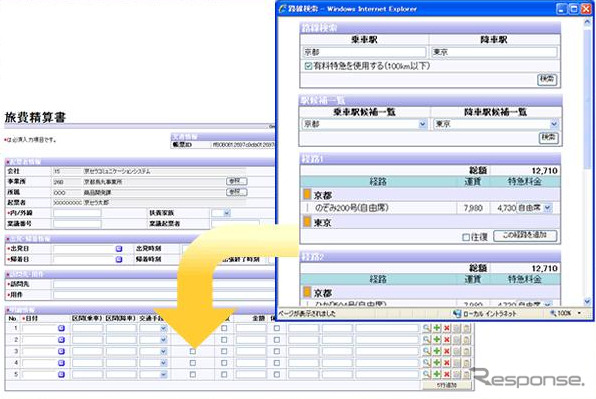This screenshot has height=399, width=596.
Task: Toggle the 有料特急を使用する checkbox
Action: pos(308,66)
